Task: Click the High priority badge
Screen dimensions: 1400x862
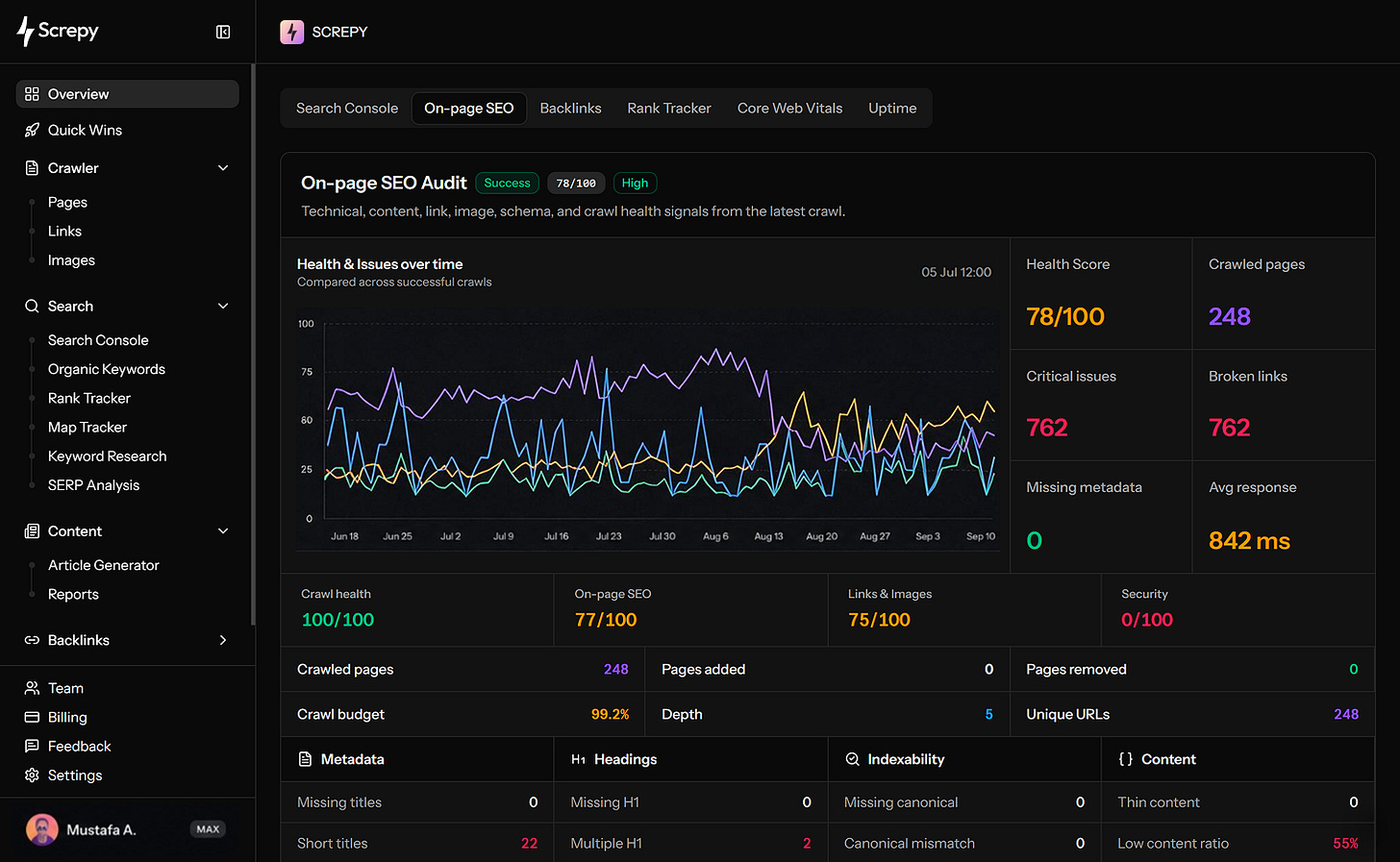Action: pos(635,183)
